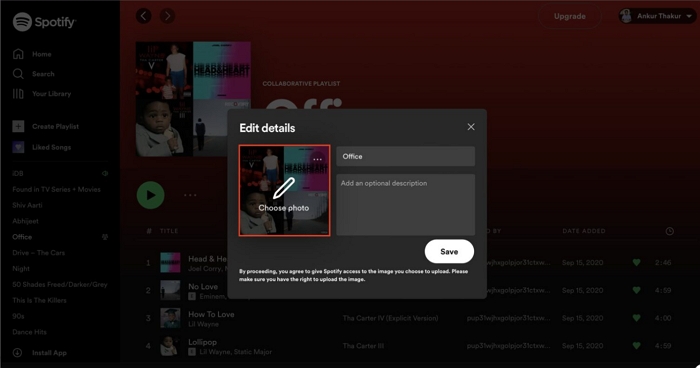Click the Home house icon

[18, 54]
